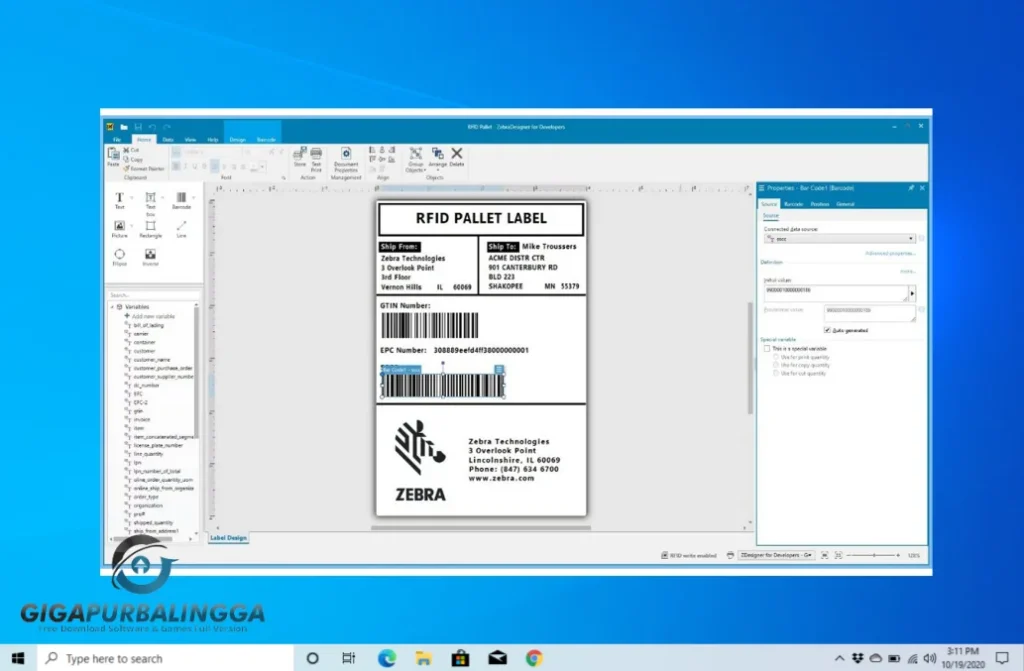Click the 'Advanced properties...' link
The image size is (1024, 671).
(889, 254)
